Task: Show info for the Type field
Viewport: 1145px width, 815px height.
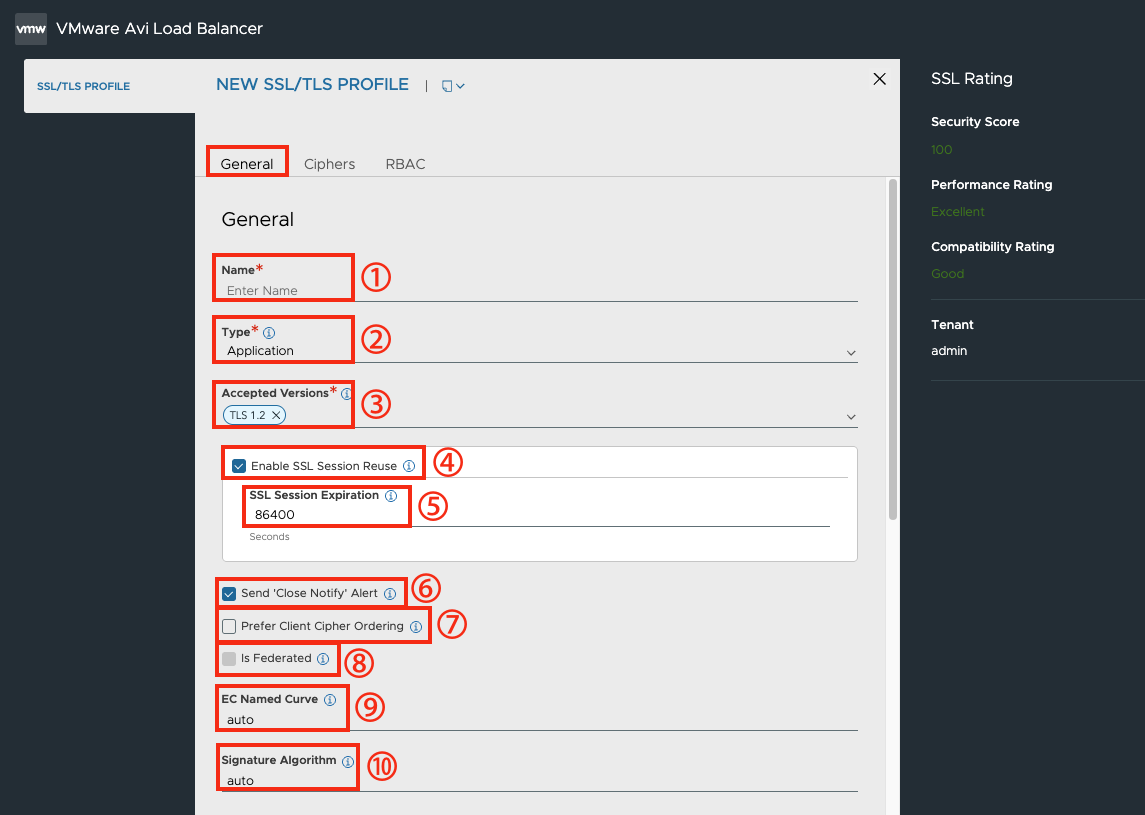Action: coord(269,333)
